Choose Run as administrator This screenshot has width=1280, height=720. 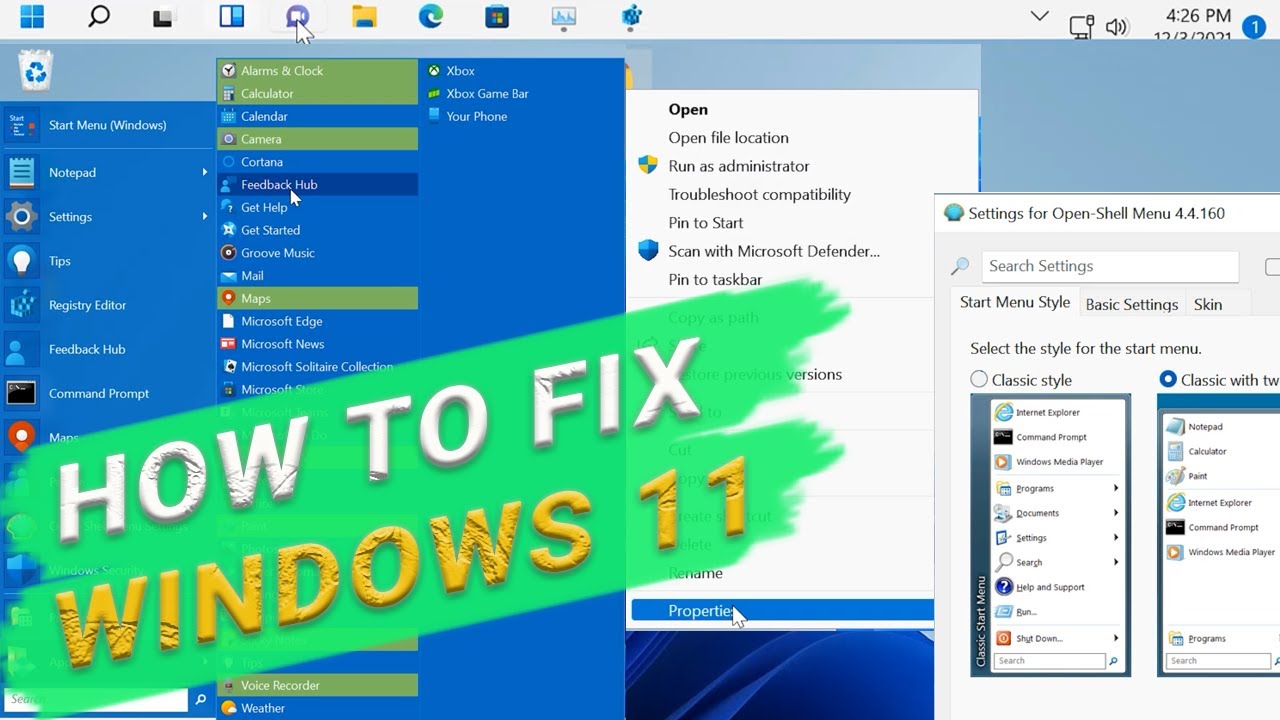pos(739,166)
